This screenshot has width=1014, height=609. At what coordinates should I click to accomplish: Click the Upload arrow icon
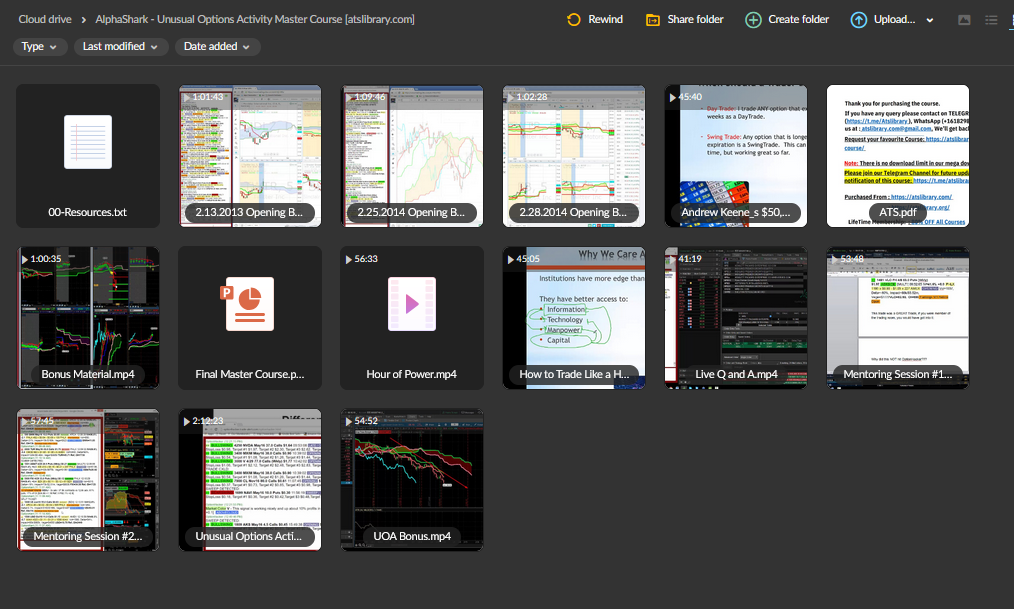(x=858, y=20)
